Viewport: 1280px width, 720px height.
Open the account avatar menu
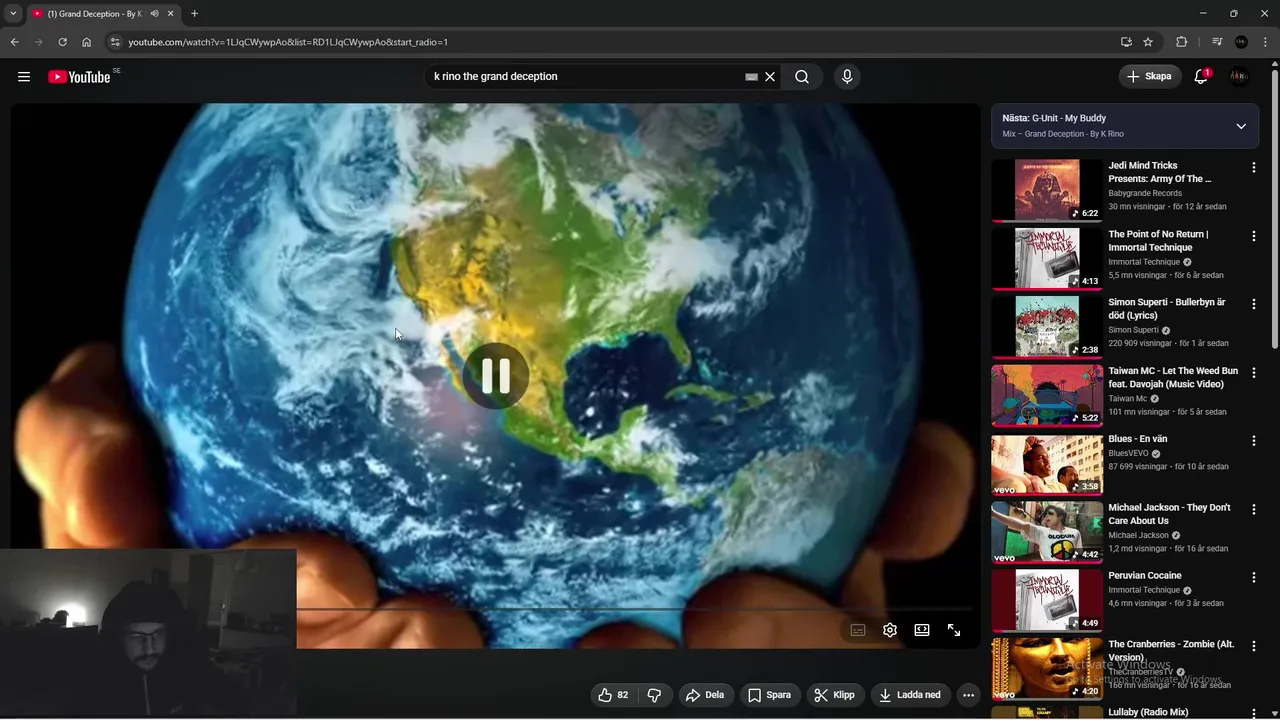click(1240, 77)
